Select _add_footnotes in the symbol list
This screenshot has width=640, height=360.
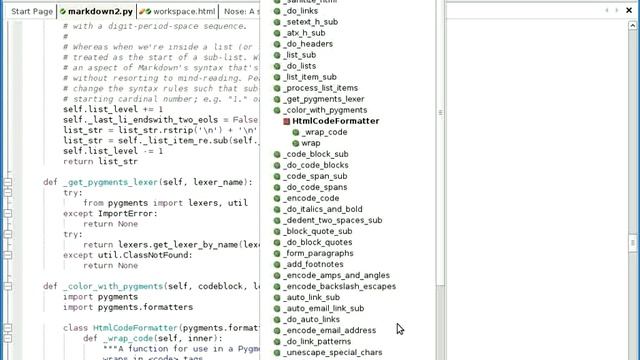click(x=313, y=264)
